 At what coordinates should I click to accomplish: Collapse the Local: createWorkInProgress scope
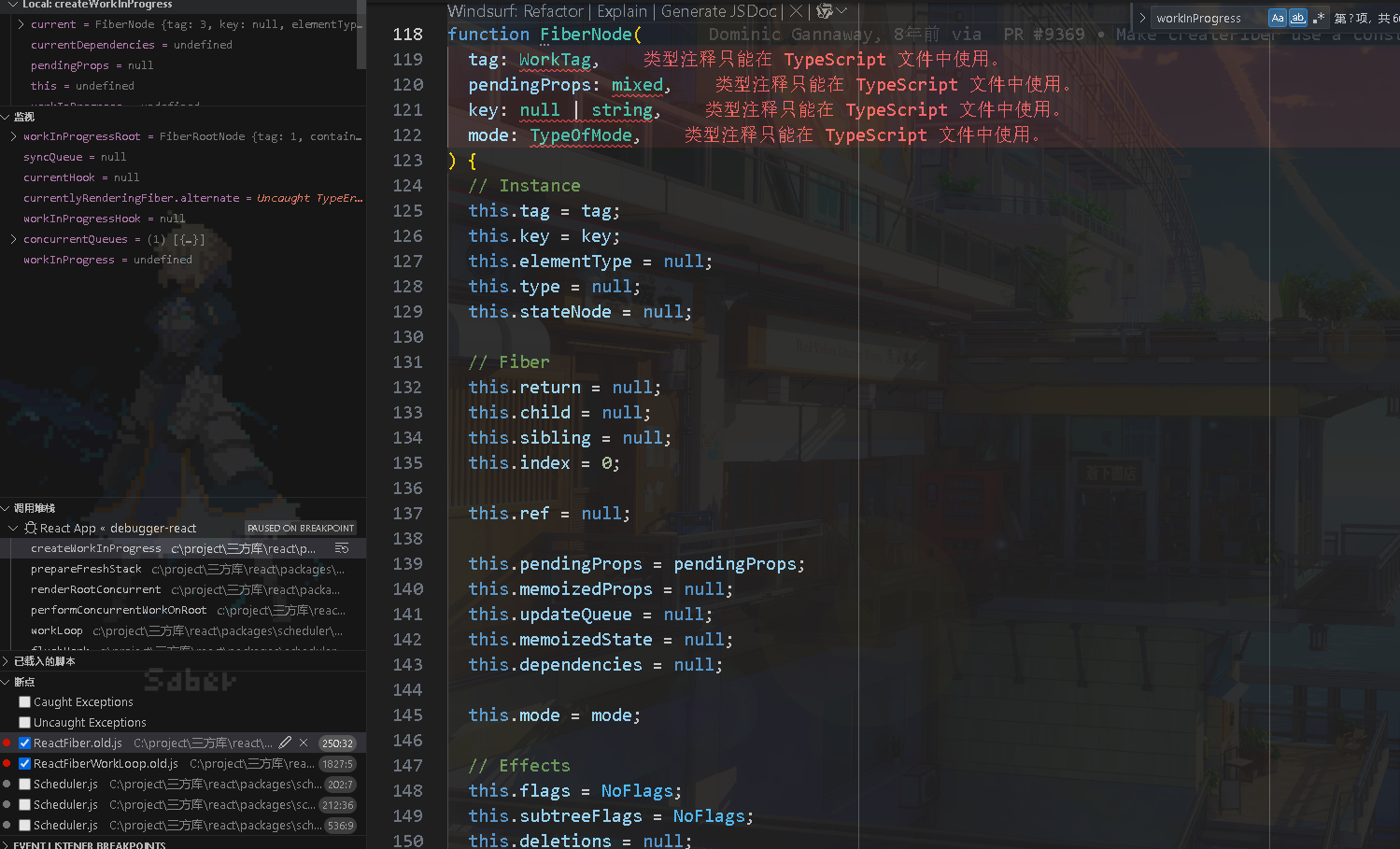[x=13, y=5]
